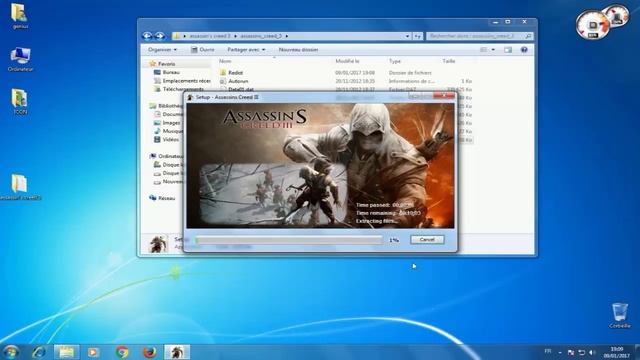Open view options dropdown arrow in Explorer
The width and height of the screenshot is (640, 360).
[493, 50]
